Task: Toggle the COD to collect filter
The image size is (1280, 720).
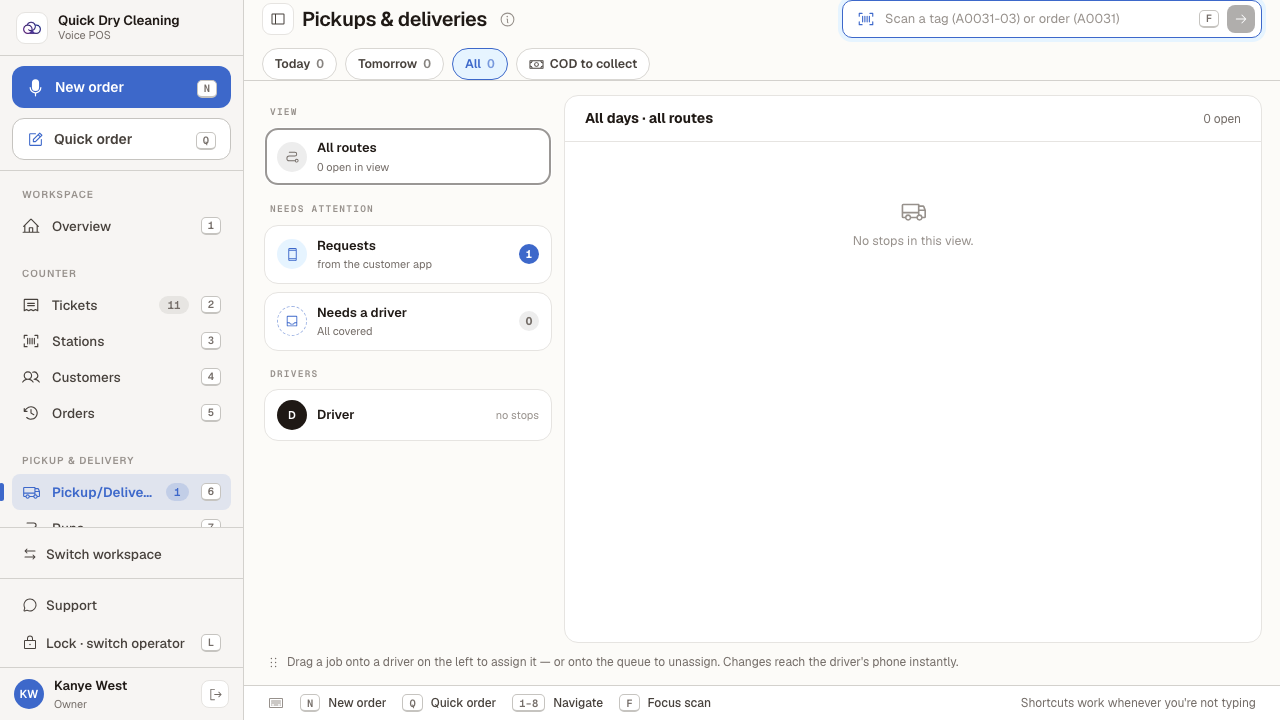Action: pyautogui.click(x=583, y=64)
